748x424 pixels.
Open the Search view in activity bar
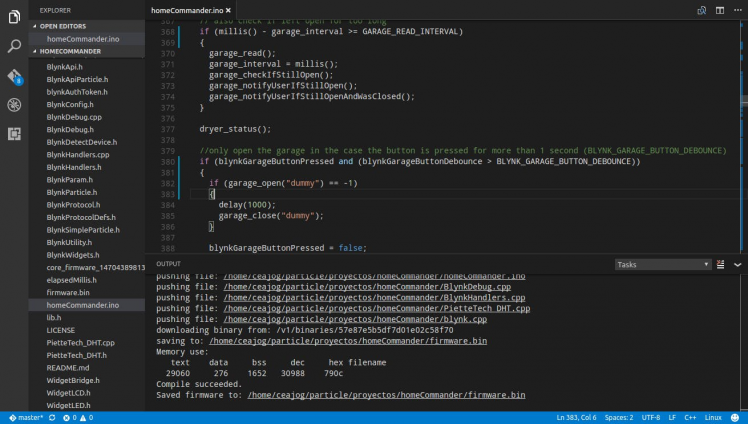coord(14,46)
